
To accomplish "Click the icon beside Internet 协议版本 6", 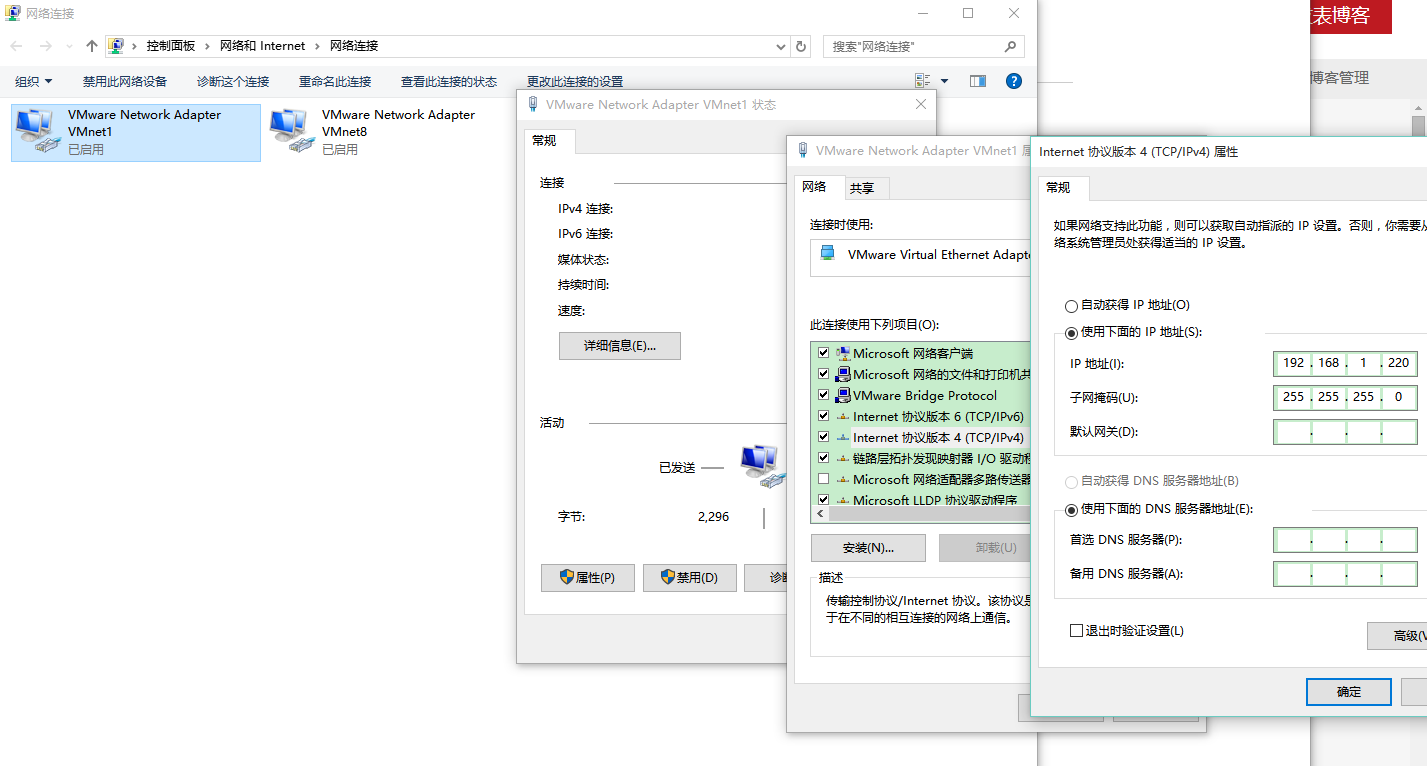I will (842, 416).
